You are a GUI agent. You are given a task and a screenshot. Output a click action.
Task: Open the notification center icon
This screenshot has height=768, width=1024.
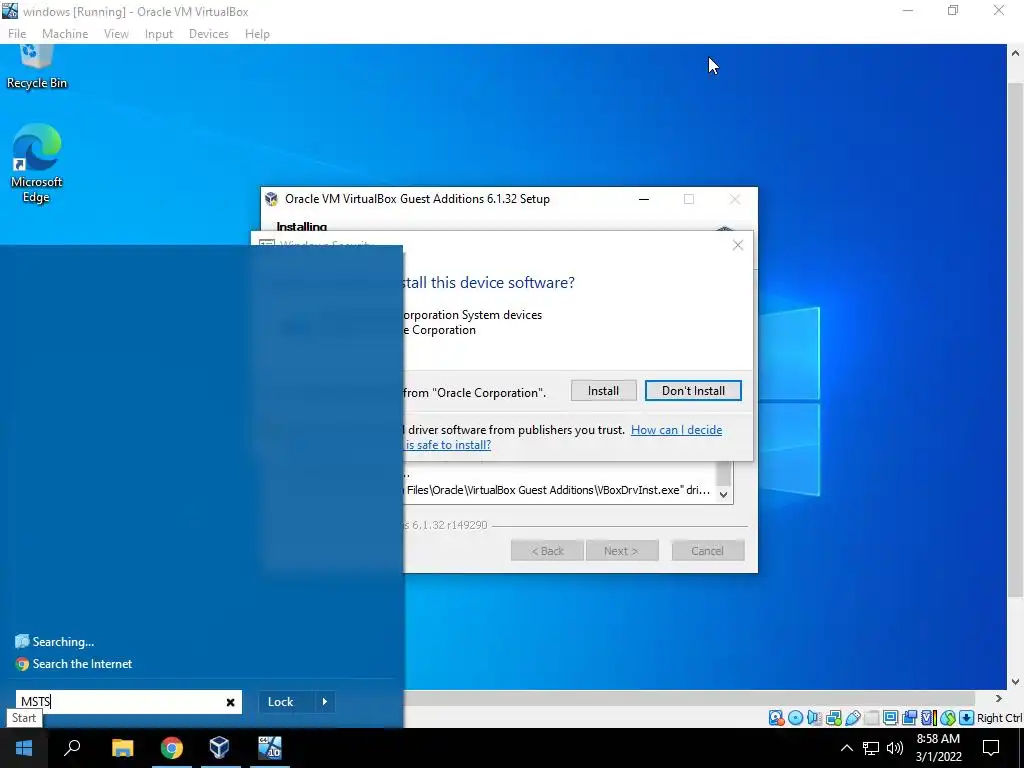(991, 748)
